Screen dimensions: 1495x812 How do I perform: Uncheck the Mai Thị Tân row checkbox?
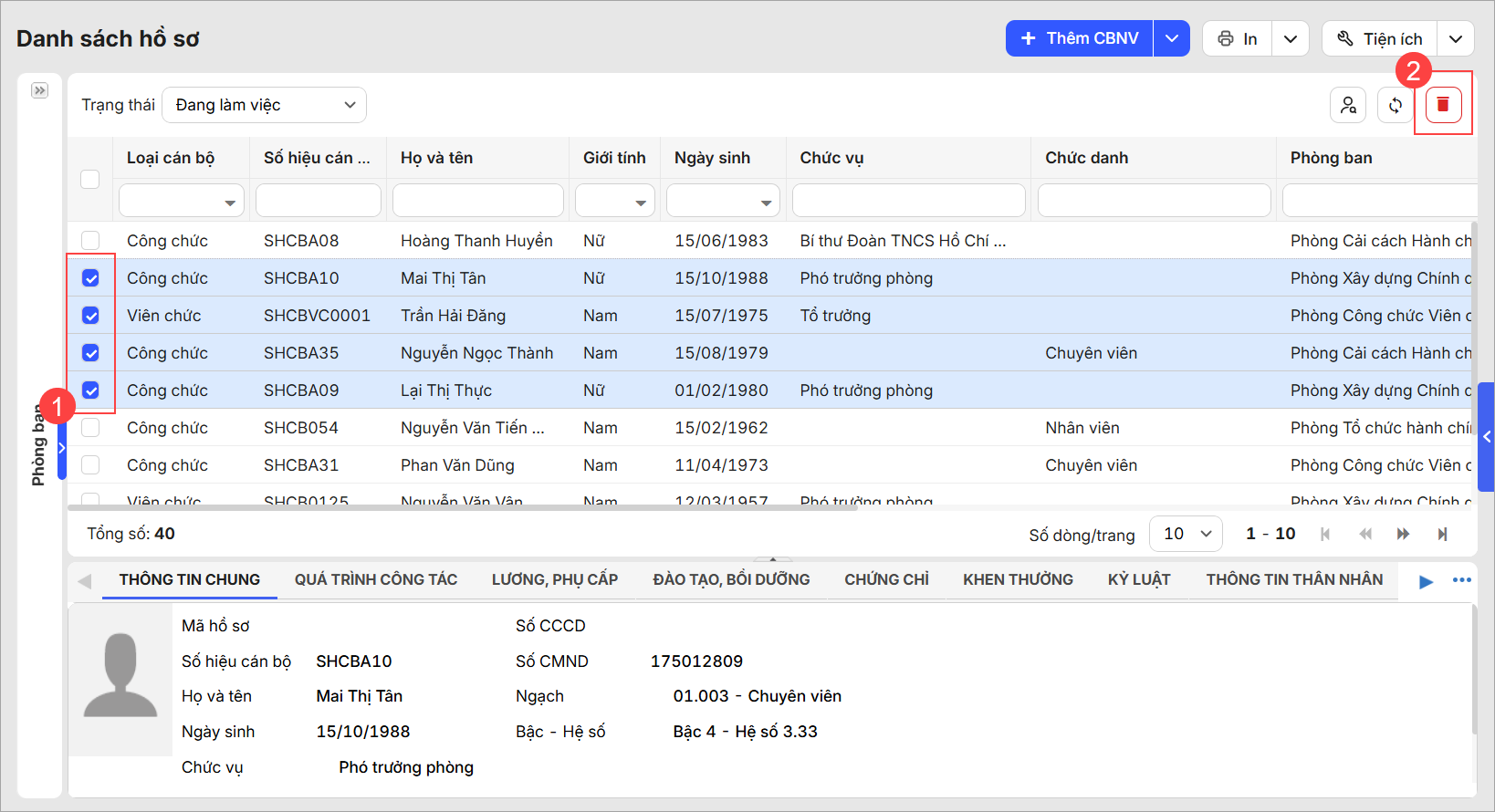pyautogui.click(x=90, y=278)
